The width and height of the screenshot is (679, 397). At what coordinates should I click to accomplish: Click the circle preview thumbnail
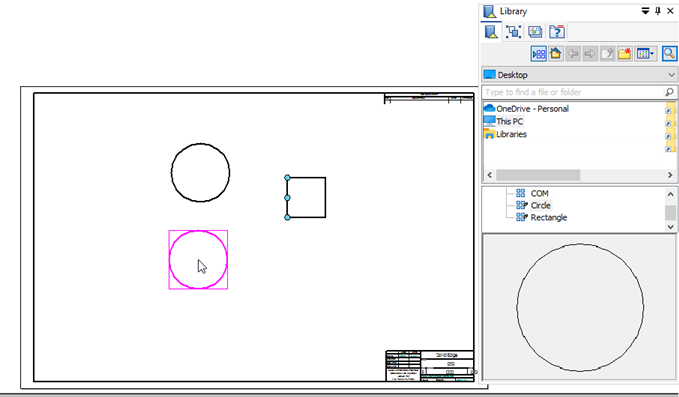point(579,307)
